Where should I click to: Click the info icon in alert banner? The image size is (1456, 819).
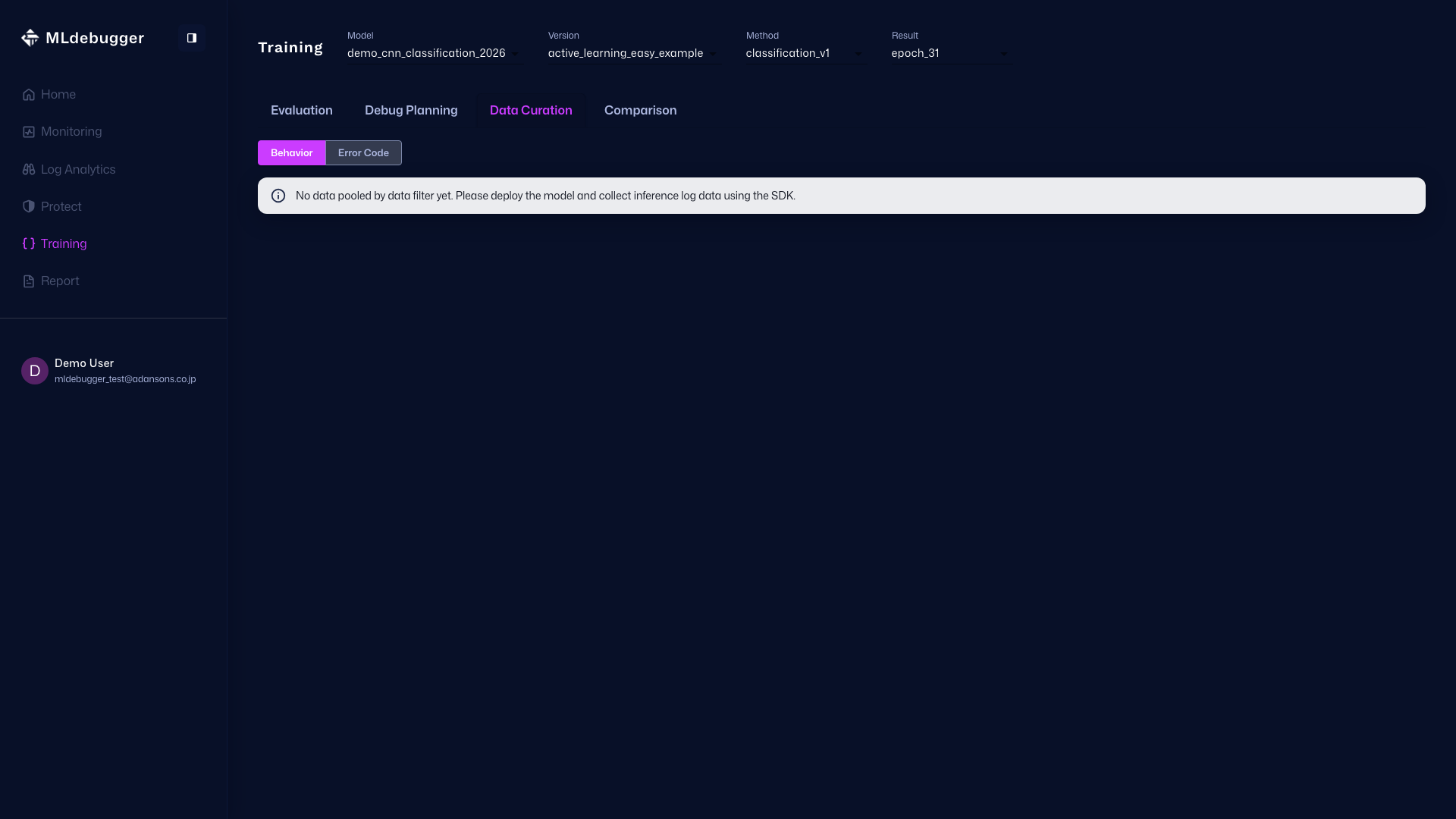(x=278, y=196)
